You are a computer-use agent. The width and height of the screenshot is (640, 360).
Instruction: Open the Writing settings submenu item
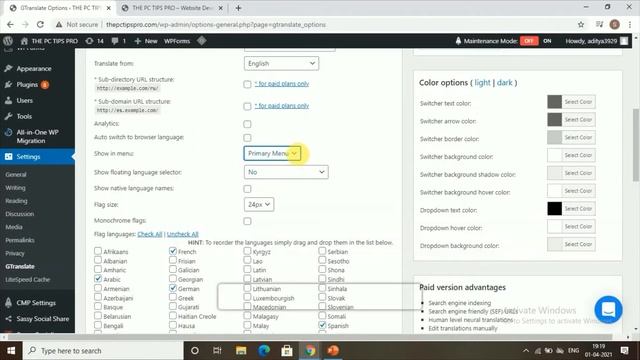(x=16, y=188)
